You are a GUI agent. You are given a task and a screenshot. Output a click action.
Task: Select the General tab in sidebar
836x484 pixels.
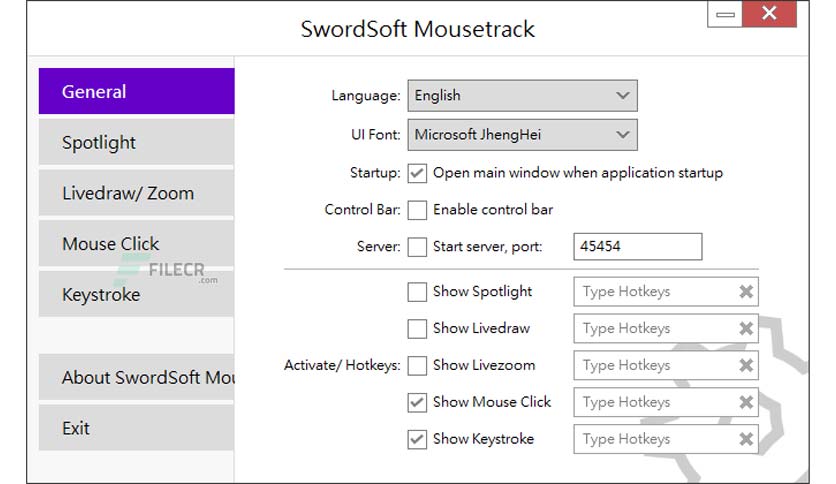136,91
